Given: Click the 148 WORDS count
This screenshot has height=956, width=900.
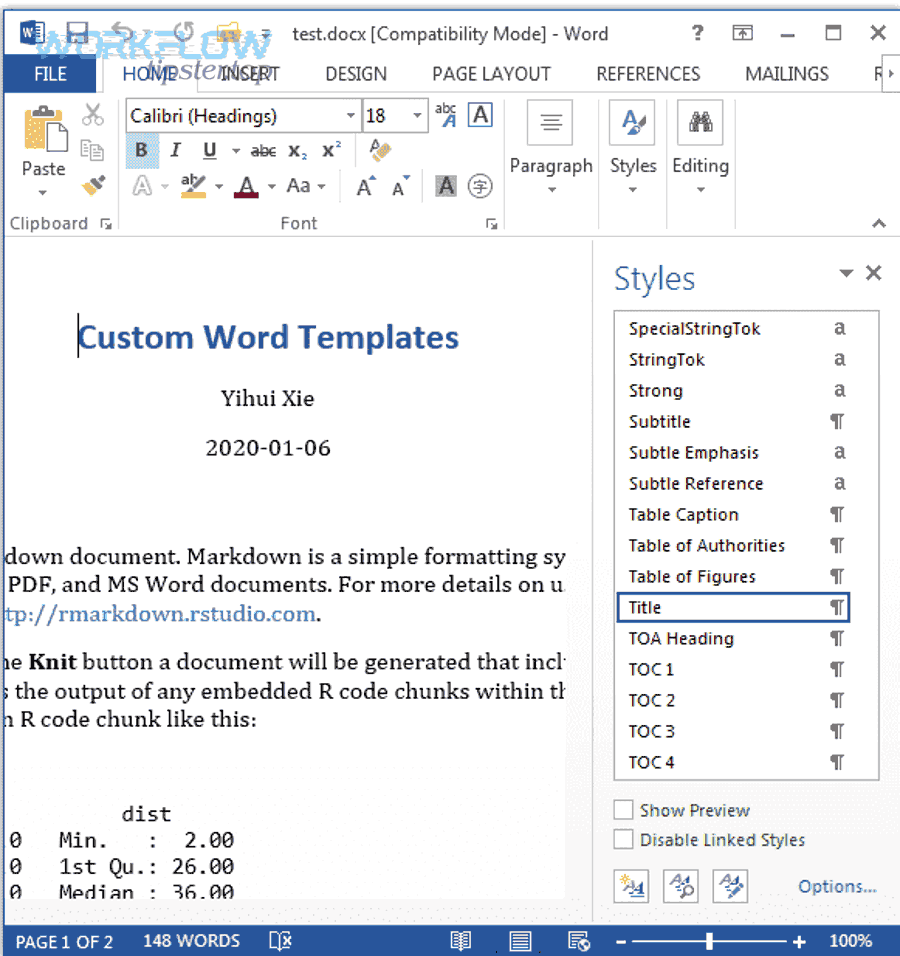Looking at the screenshot, I should click(x=191, y=941).
